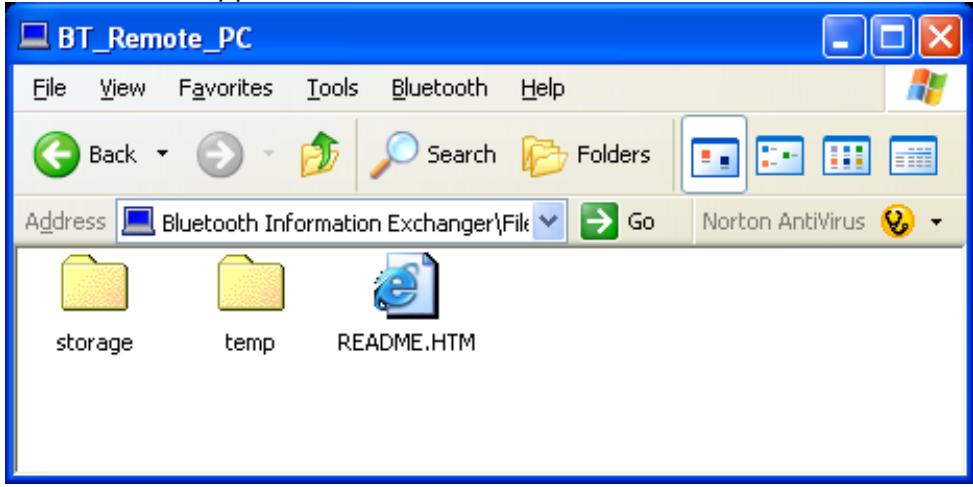Select the temp folder icon
Screen dimensions: 973x487
tap(251, 284)
